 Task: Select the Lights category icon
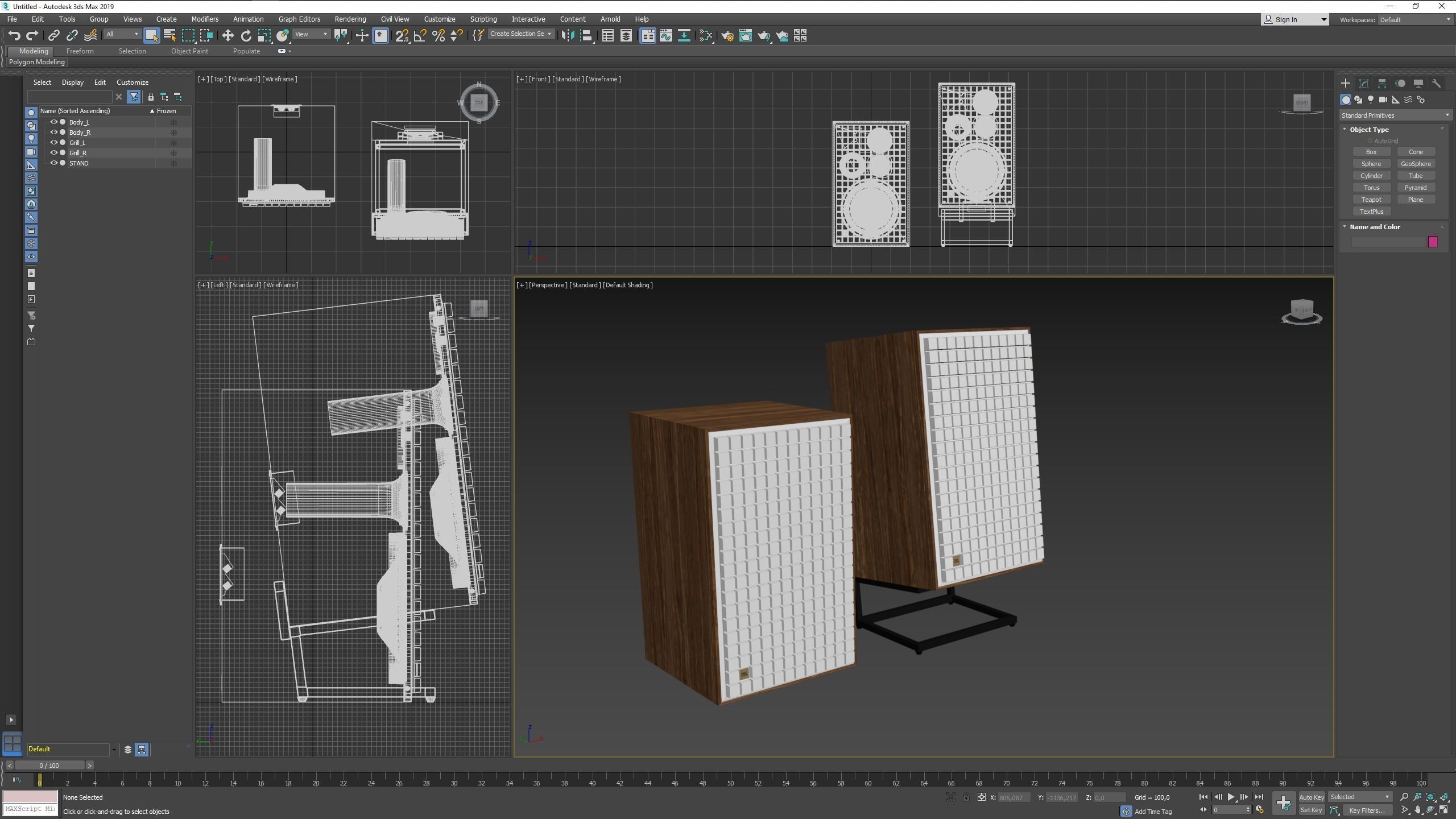[1371, 100]
